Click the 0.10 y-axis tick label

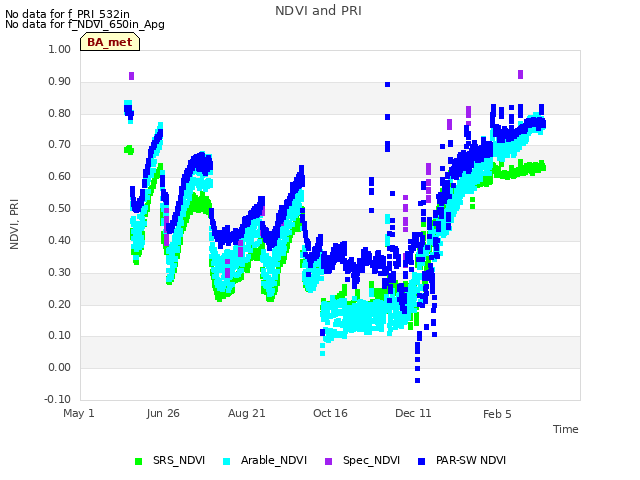point(60,336)
